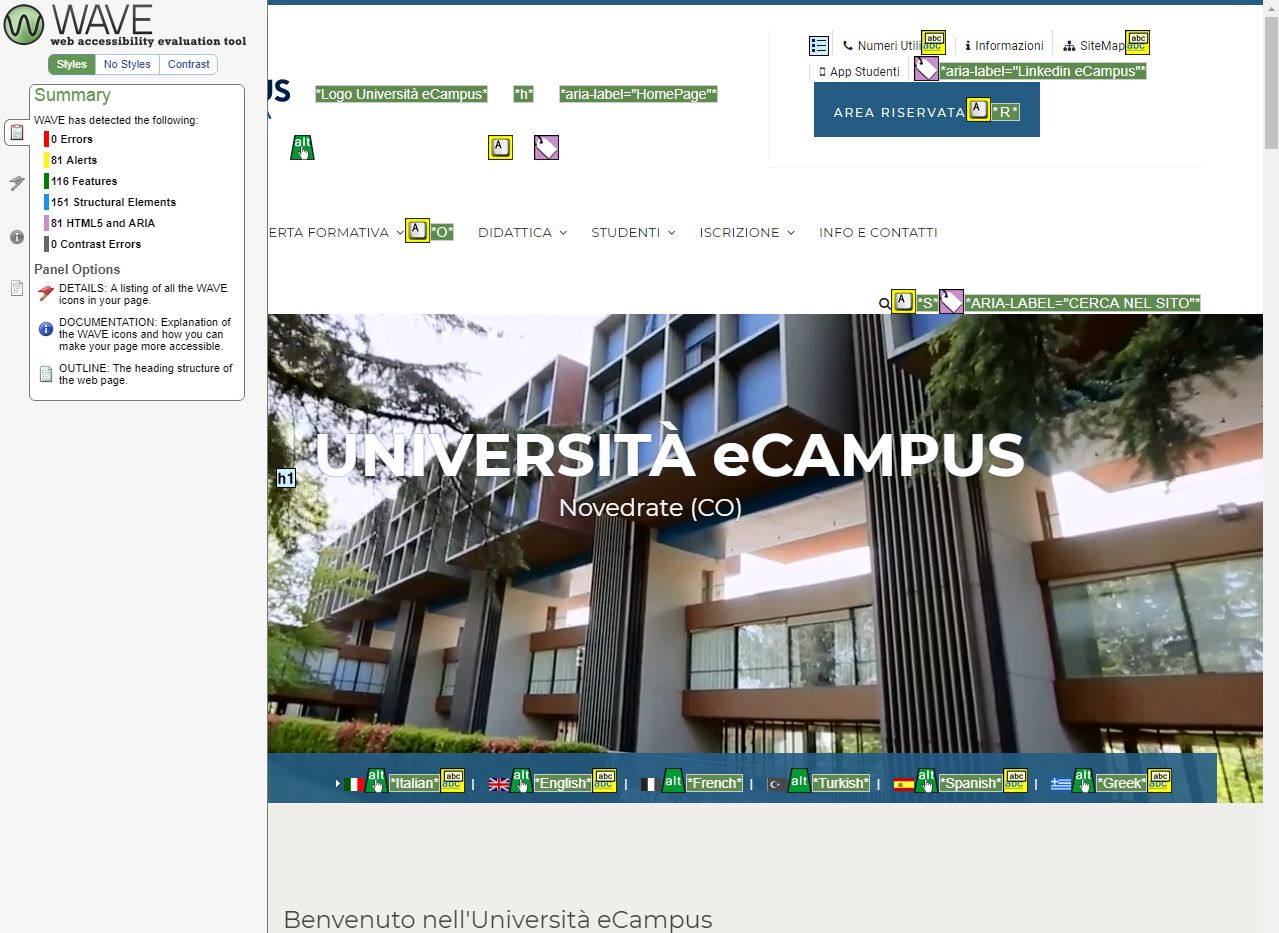Click the red color bar beside 0 Errors
Image resolution: width=1279 pixels, height=933 pixels.
[46, 139]
